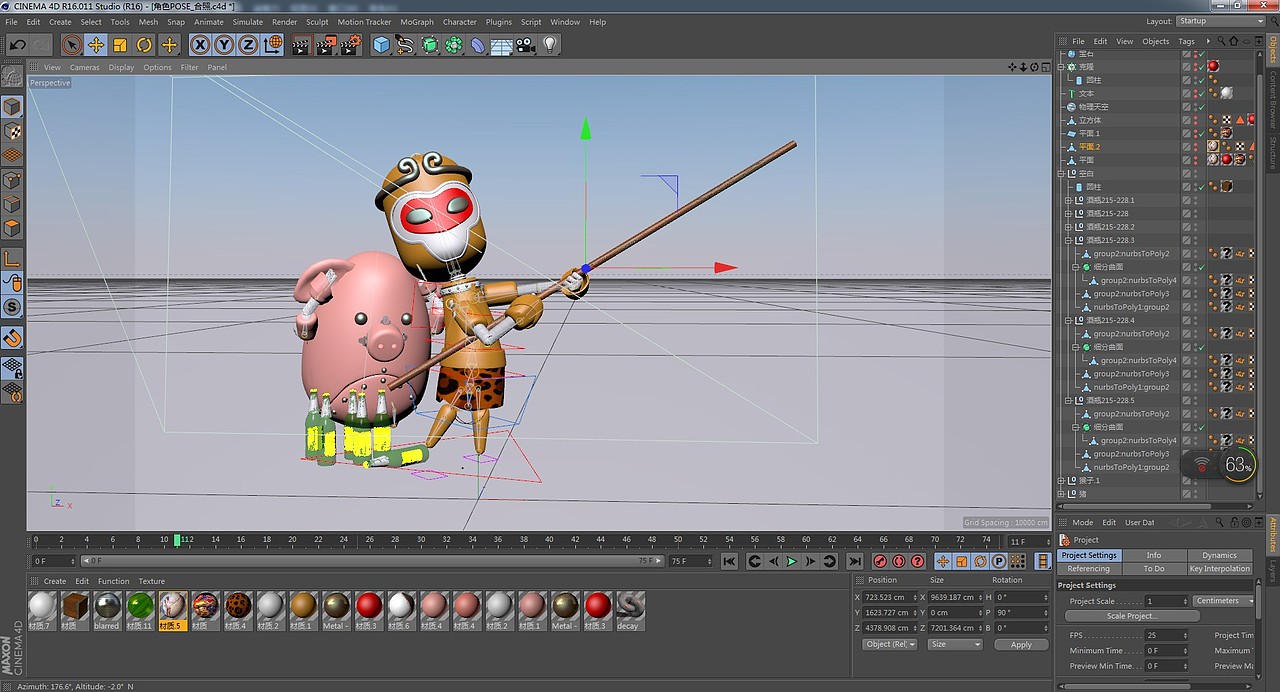Add a Cube primitive object
Screen dimensions: 1280x692
tap(381, 45)
